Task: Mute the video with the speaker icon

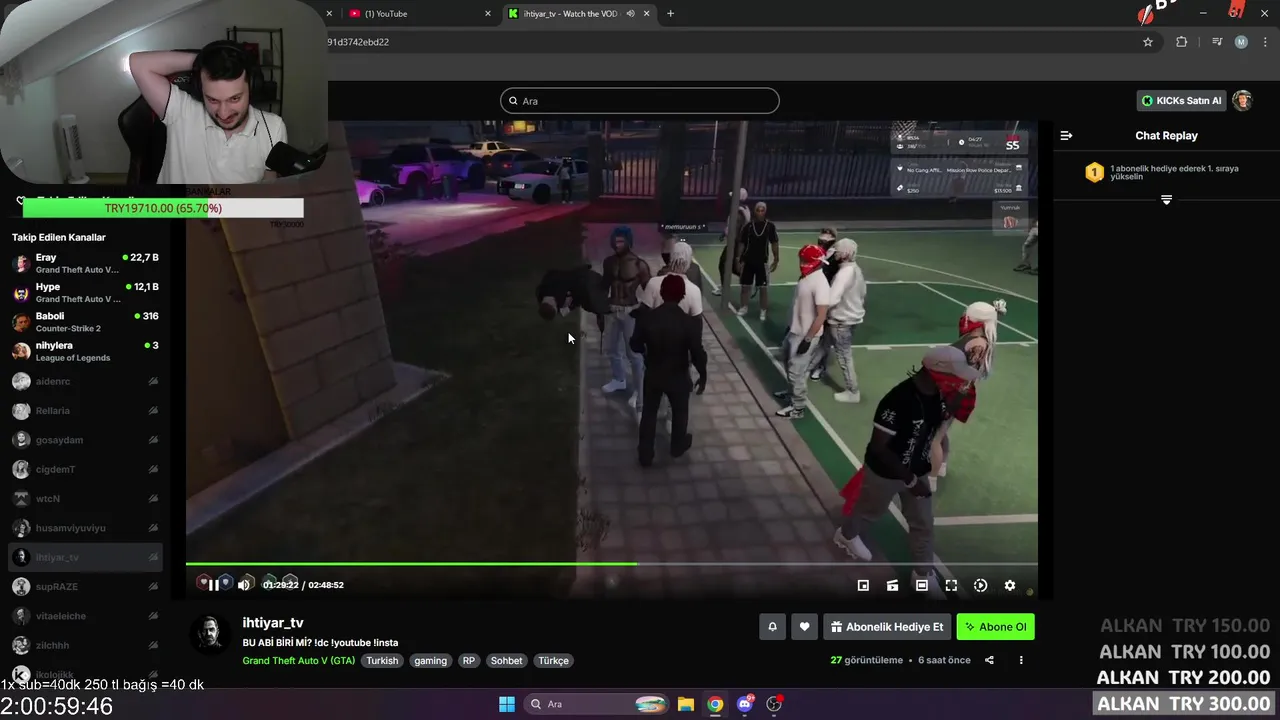Action: coord(244,585)
